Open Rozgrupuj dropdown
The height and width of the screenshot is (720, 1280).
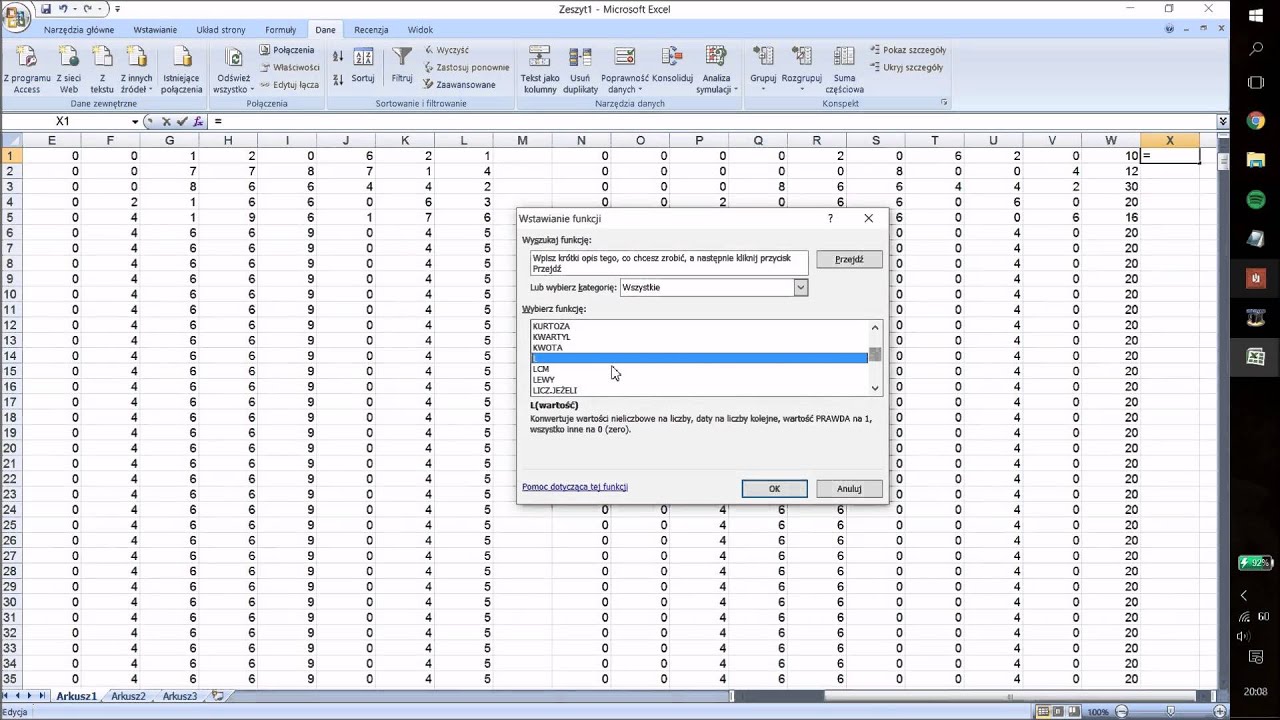point(802,70)
